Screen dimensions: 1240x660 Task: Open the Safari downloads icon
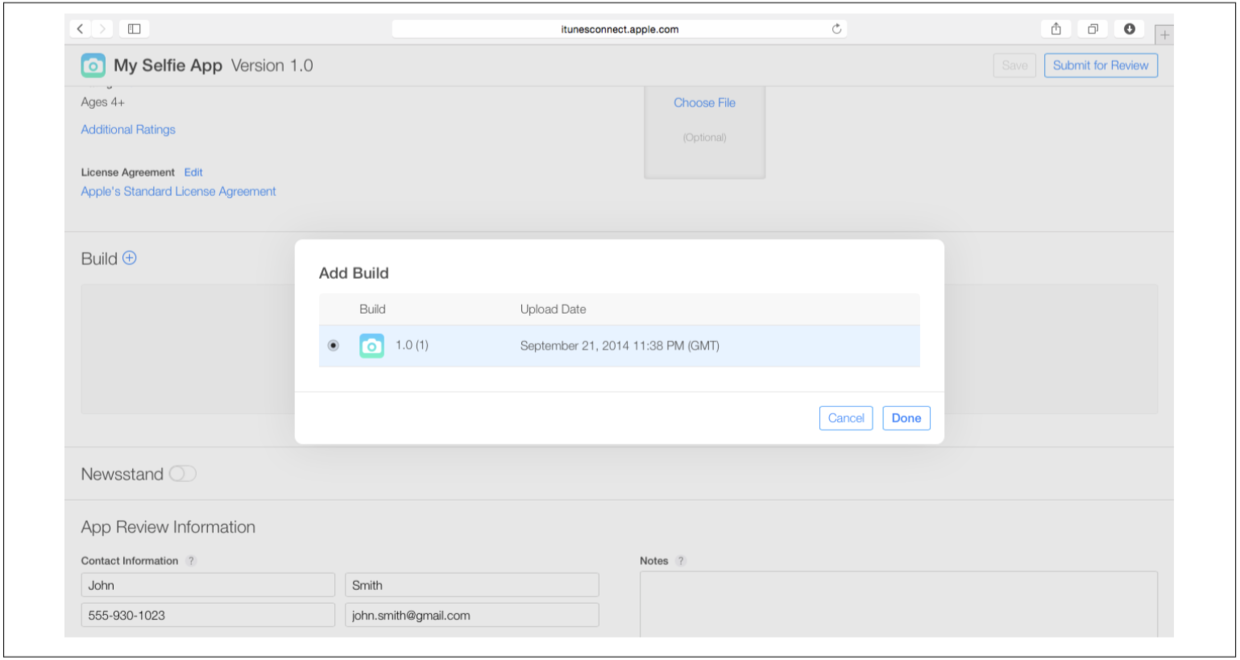click(x=1129, y=29)
